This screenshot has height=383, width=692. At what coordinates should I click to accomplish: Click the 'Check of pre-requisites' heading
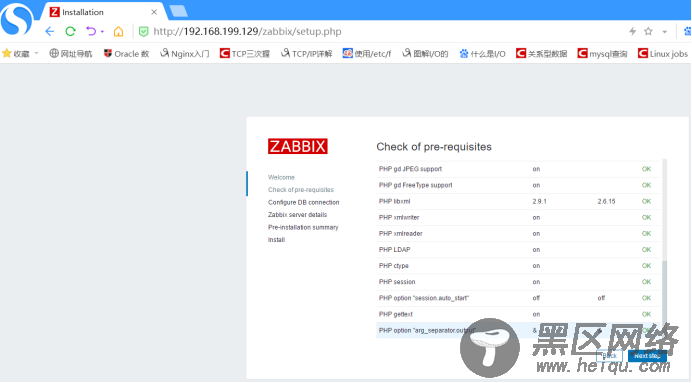tap(434, 146)
